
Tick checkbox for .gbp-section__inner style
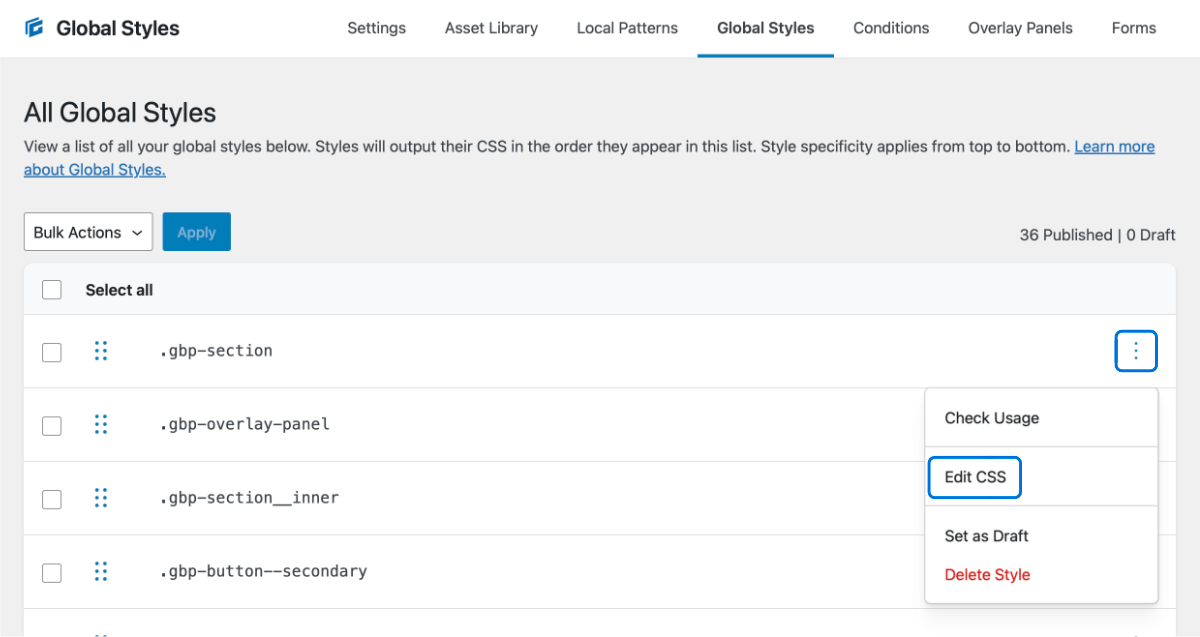tap(52, 499)
